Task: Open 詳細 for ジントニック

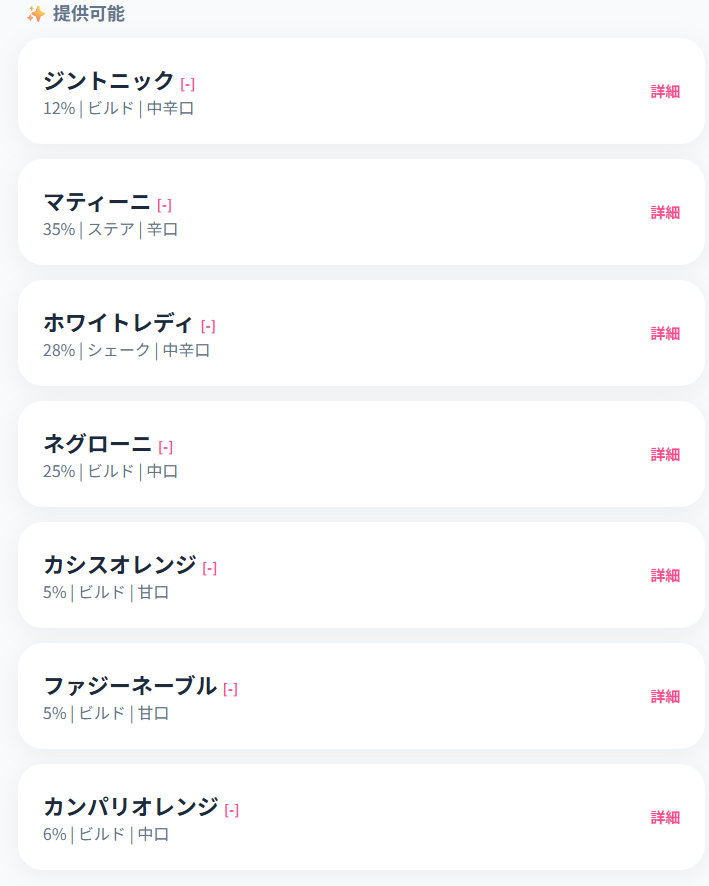Action: point(666,90)
